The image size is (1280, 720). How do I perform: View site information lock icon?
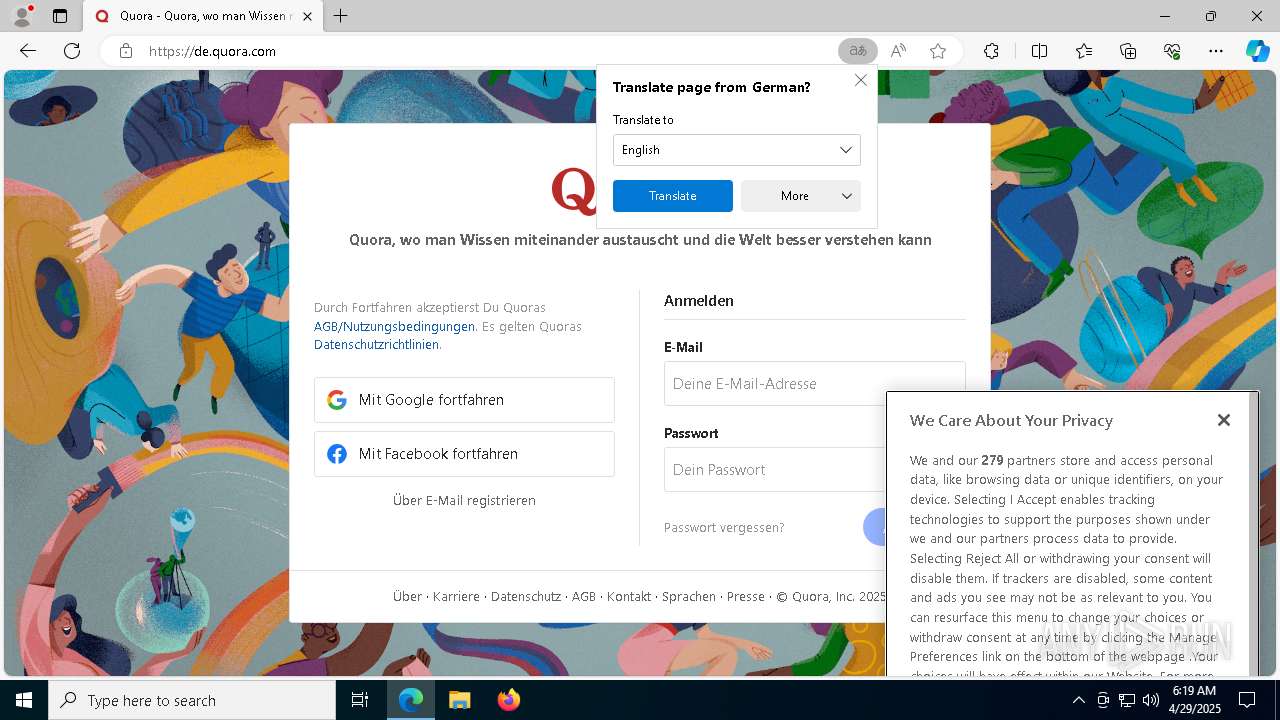click(x=125, y=51)
